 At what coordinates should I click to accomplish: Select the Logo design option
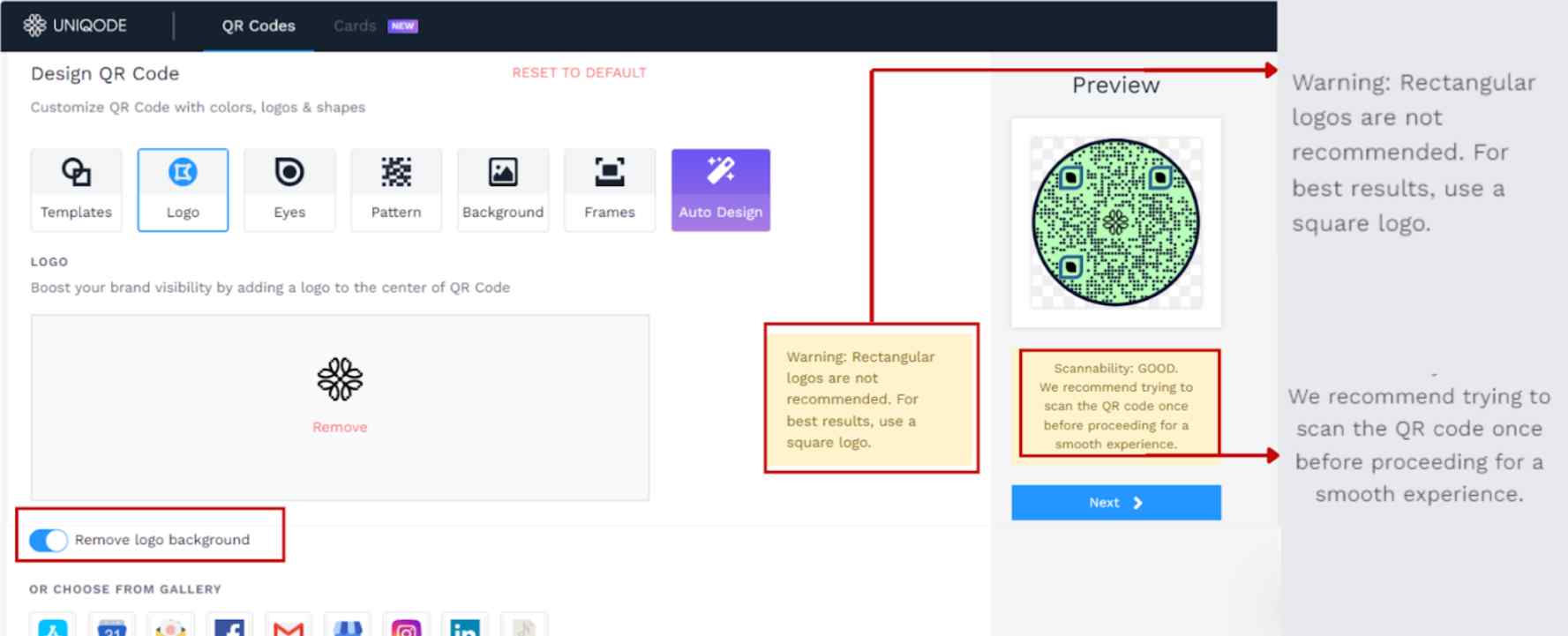click(183, 190)
